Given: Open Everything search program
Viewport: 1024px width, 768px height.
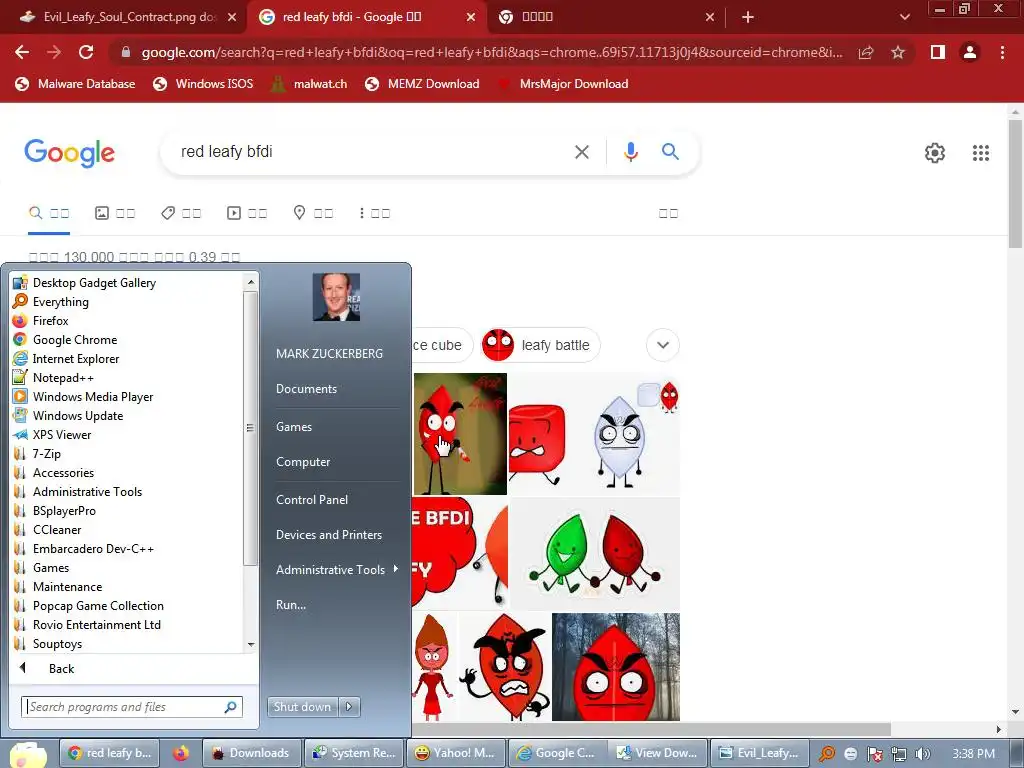Looking at the screenshot, I should 60,302.
